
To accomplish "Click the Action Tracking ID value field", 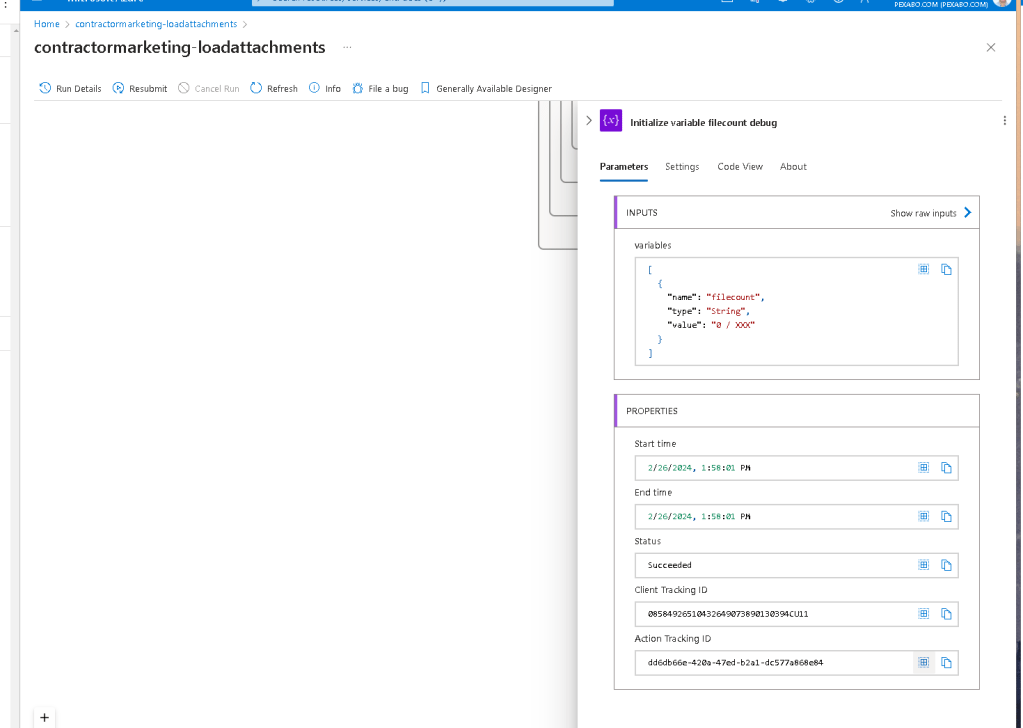I will [796, 662].
